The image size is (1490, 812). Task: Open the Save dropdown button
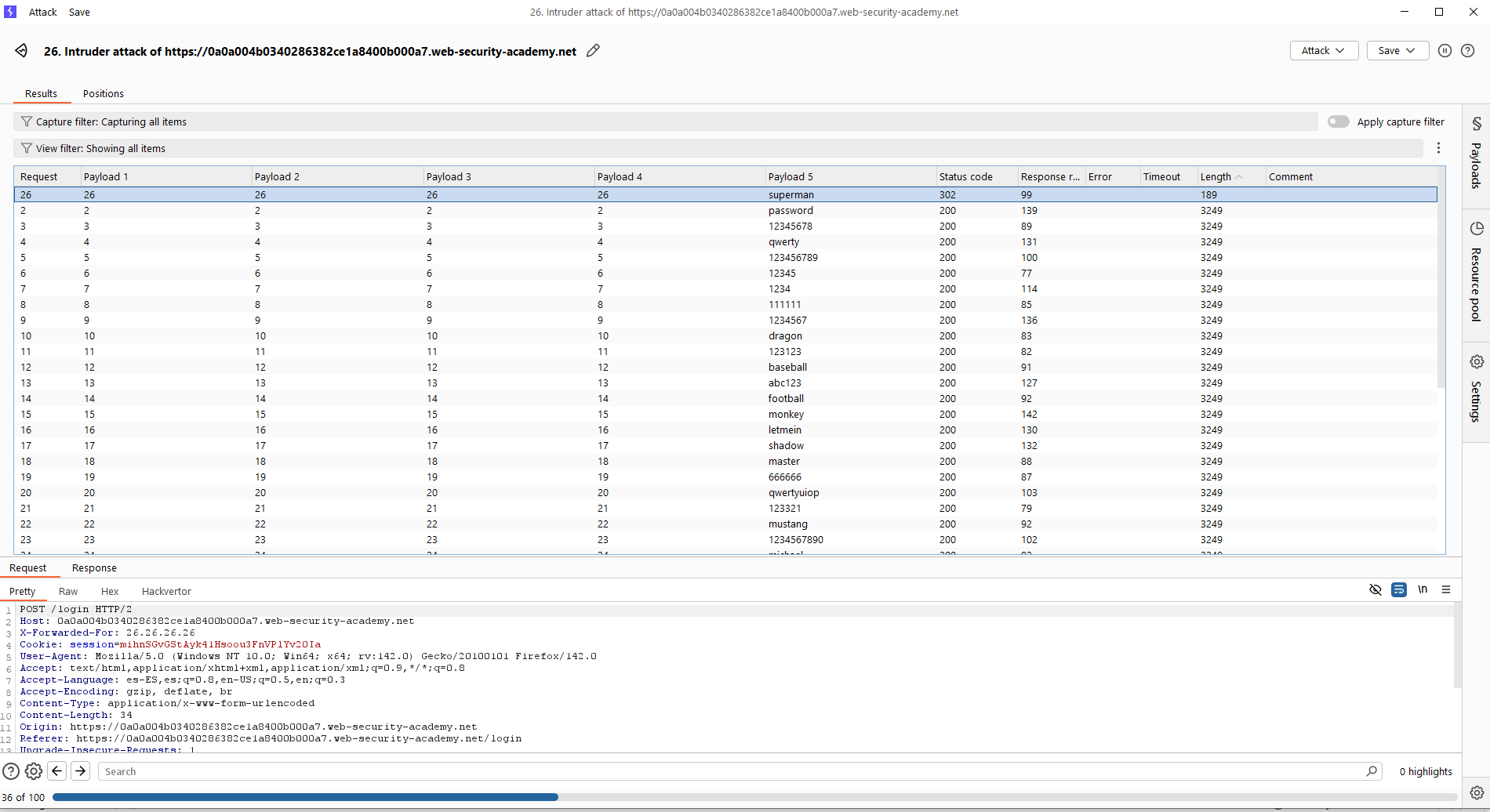(x=1397, y=50)
